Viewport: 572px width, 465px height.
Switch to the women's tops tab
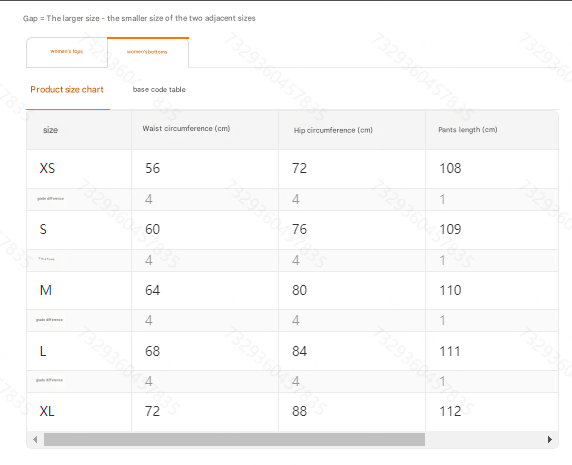tap(67, 52)
